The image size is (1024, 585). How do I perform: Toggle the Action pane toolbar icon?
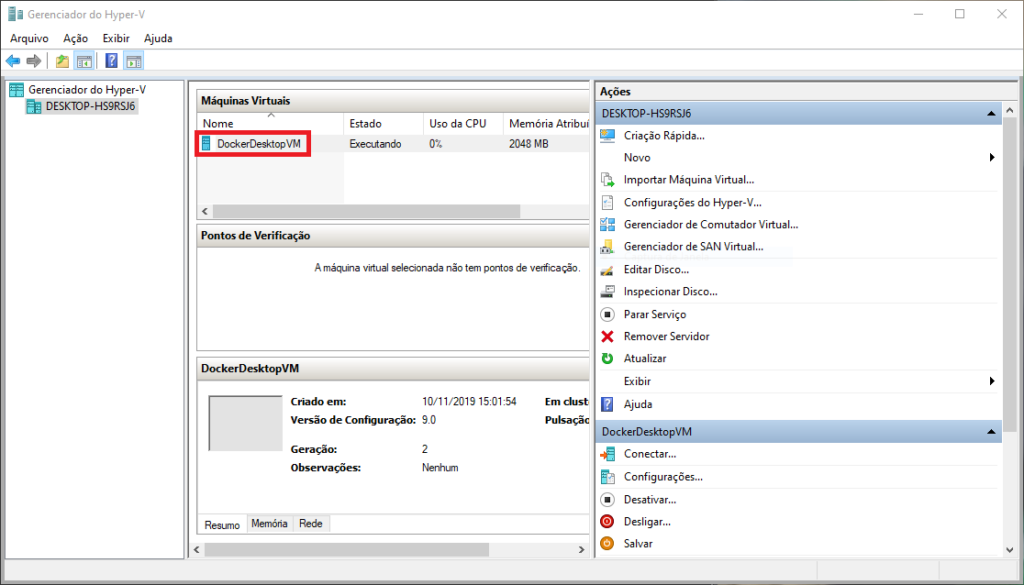[134, 61]
